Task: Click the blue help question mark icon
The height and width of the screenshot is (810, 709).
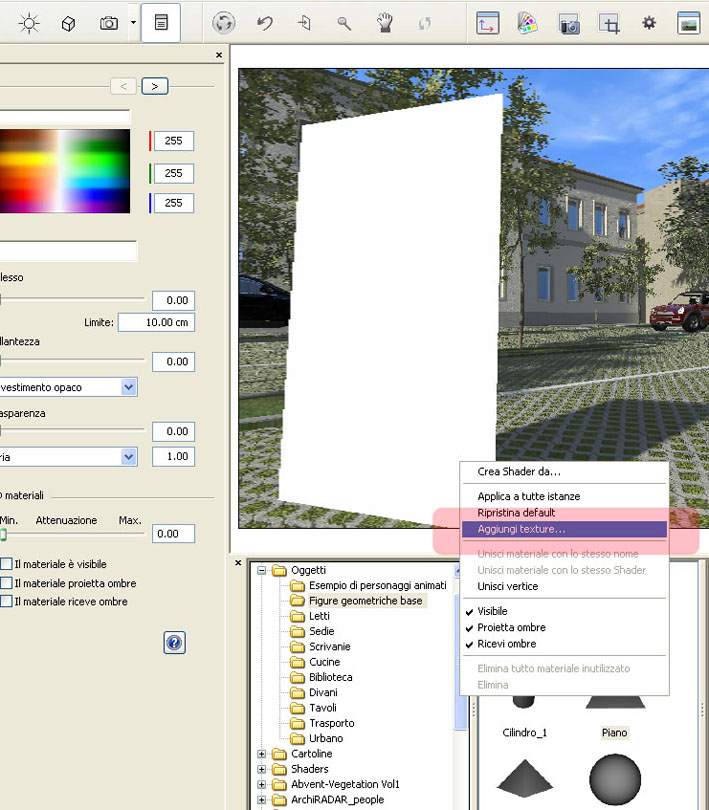Action: 174,643
